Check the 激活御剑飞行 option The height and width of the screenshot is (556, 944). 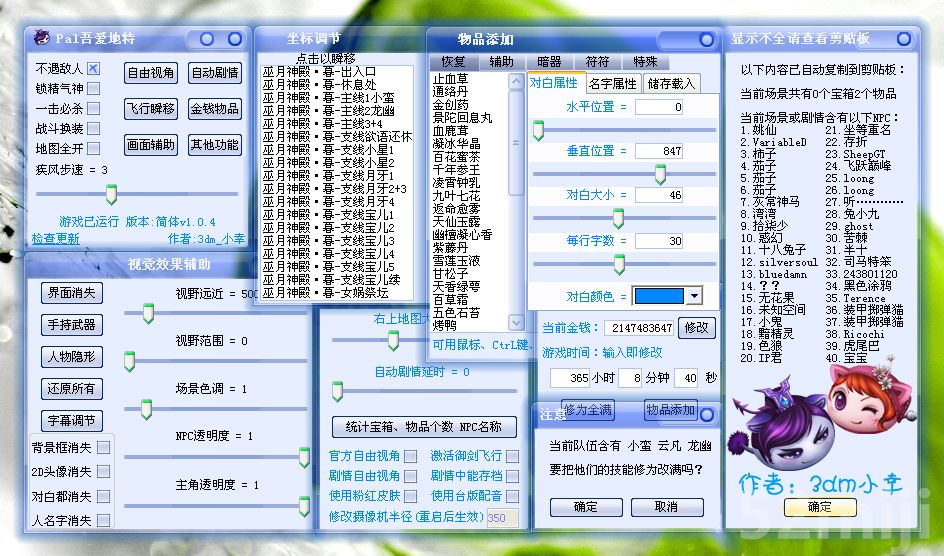(x=512, y=456)
